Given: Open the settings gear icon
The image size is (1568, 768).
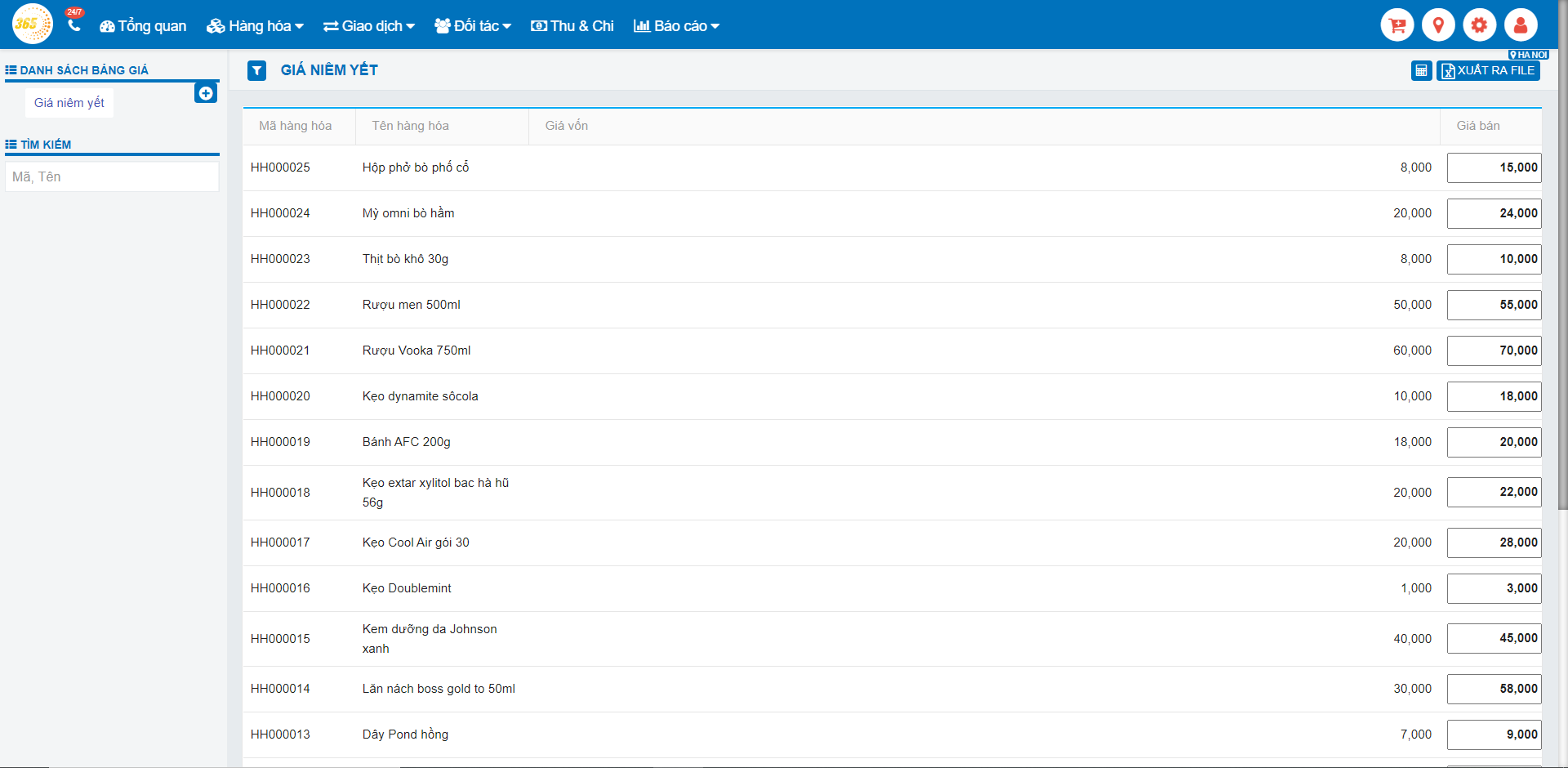Looking at the screenshot, I should point(1479,25).
